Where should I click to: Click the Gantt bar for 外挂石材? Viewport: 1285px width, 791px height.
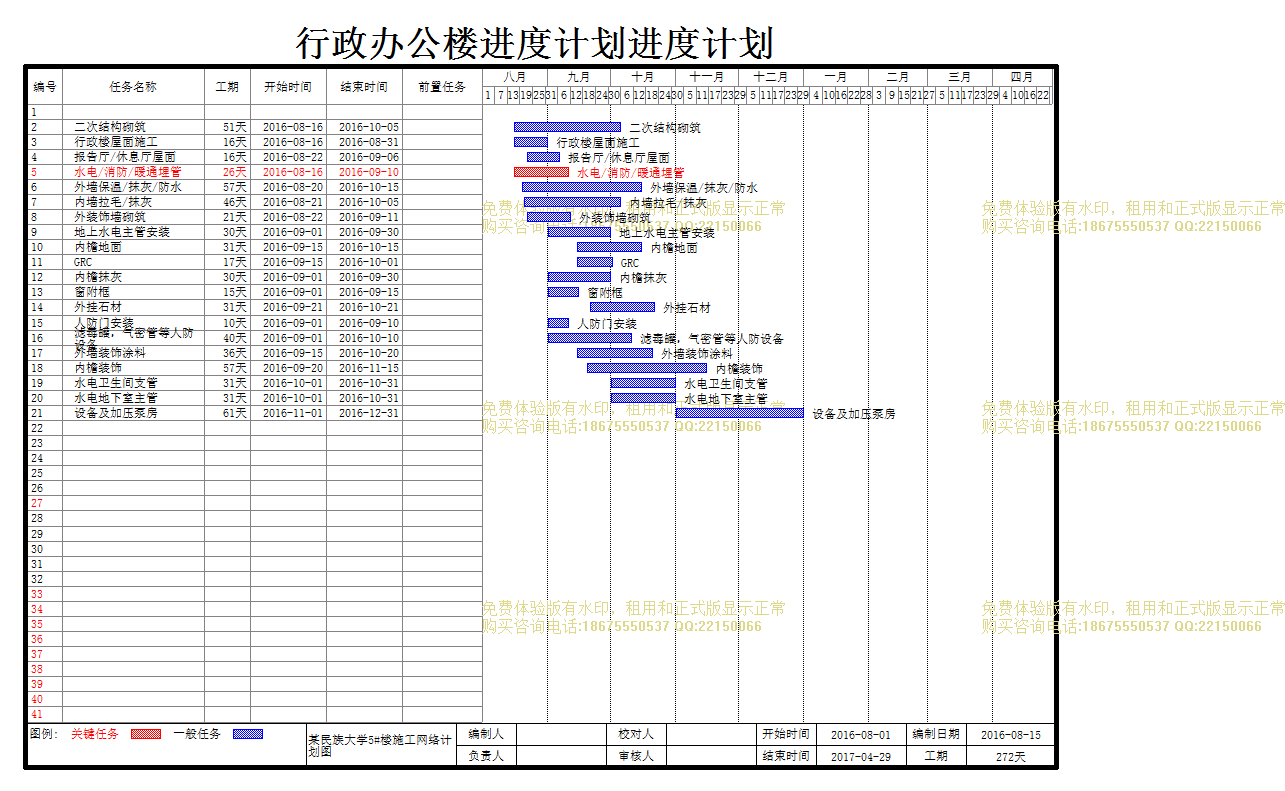622,307
